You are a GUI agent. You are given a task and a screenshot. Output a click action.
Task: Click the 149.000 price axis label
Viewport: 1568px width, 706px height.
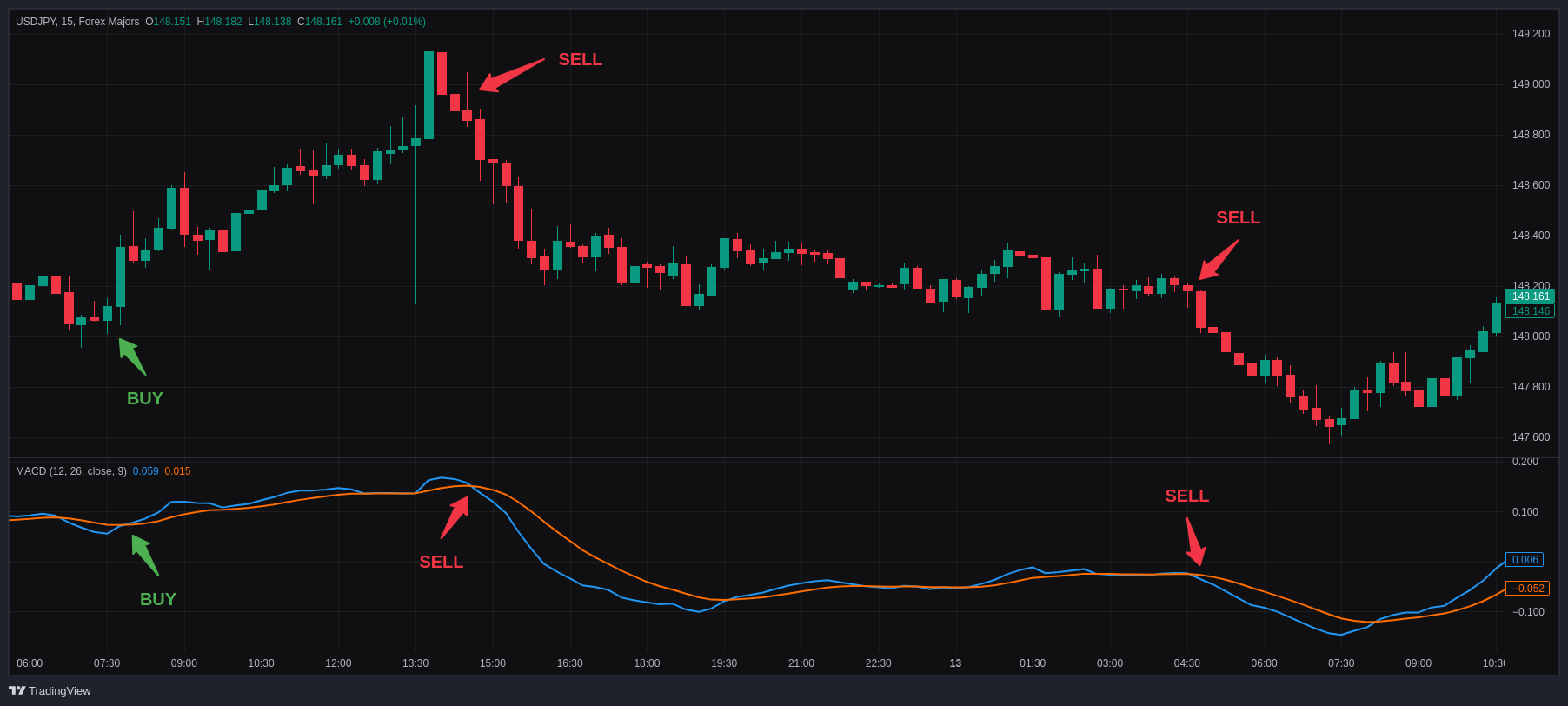[x=1531, y=84]
